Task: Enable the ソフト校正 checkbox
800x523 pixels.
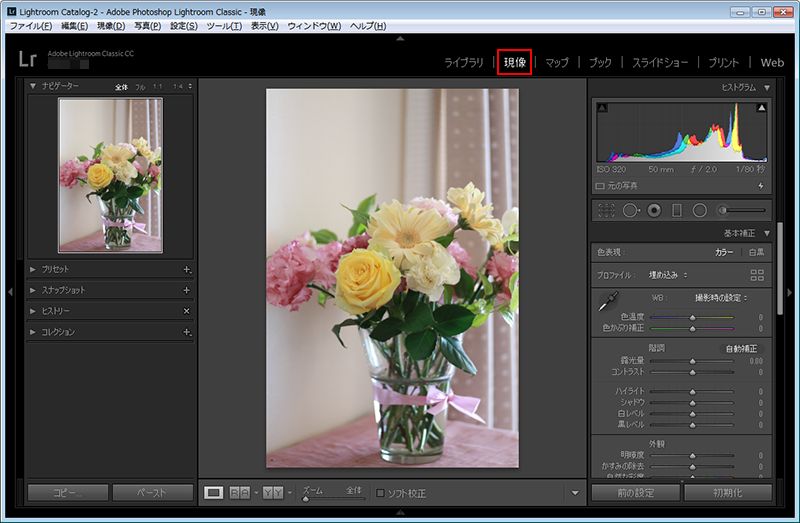Action: coord(381,493)
